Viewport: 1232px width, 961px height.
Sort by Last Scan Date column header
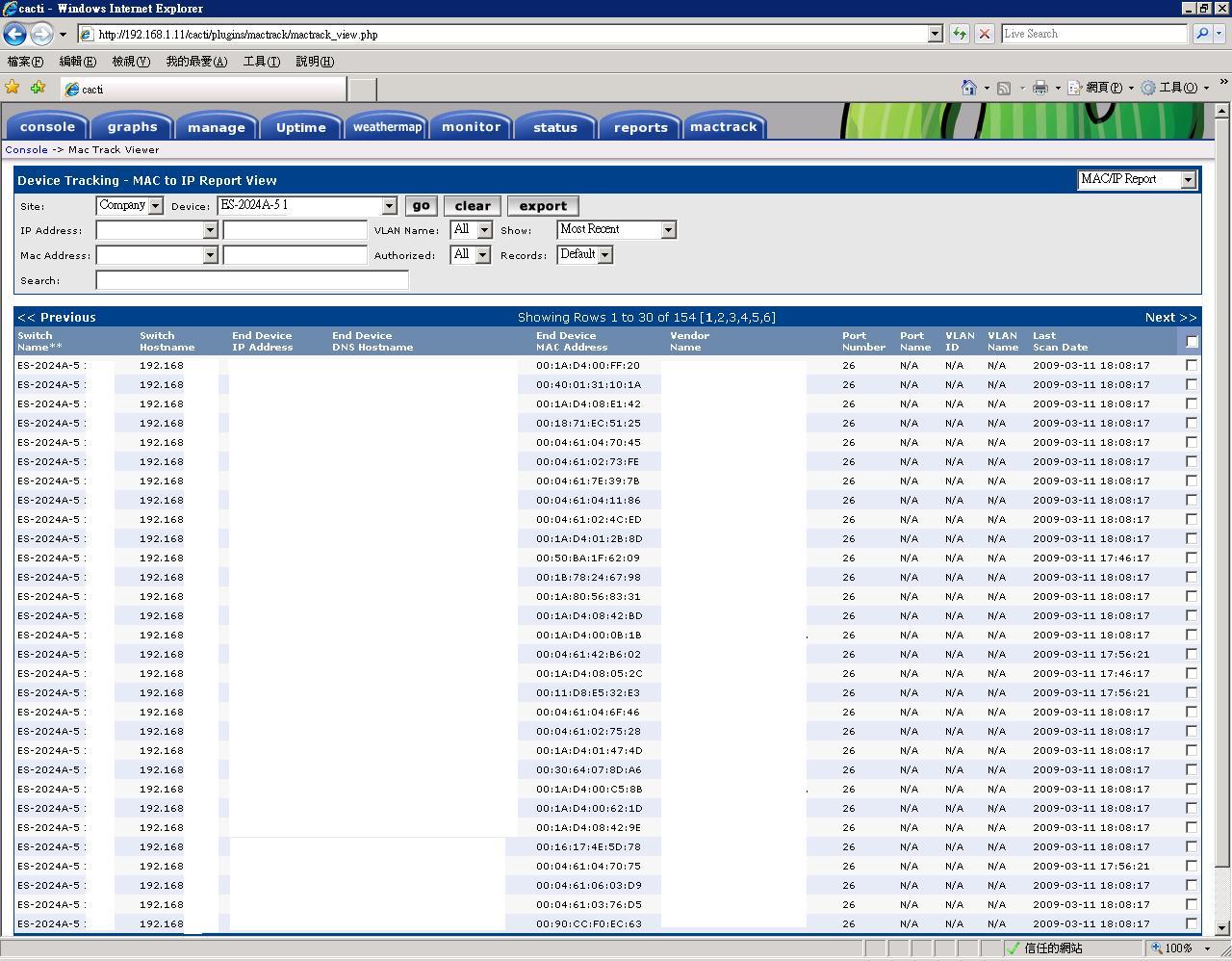tap(1060, 341)
